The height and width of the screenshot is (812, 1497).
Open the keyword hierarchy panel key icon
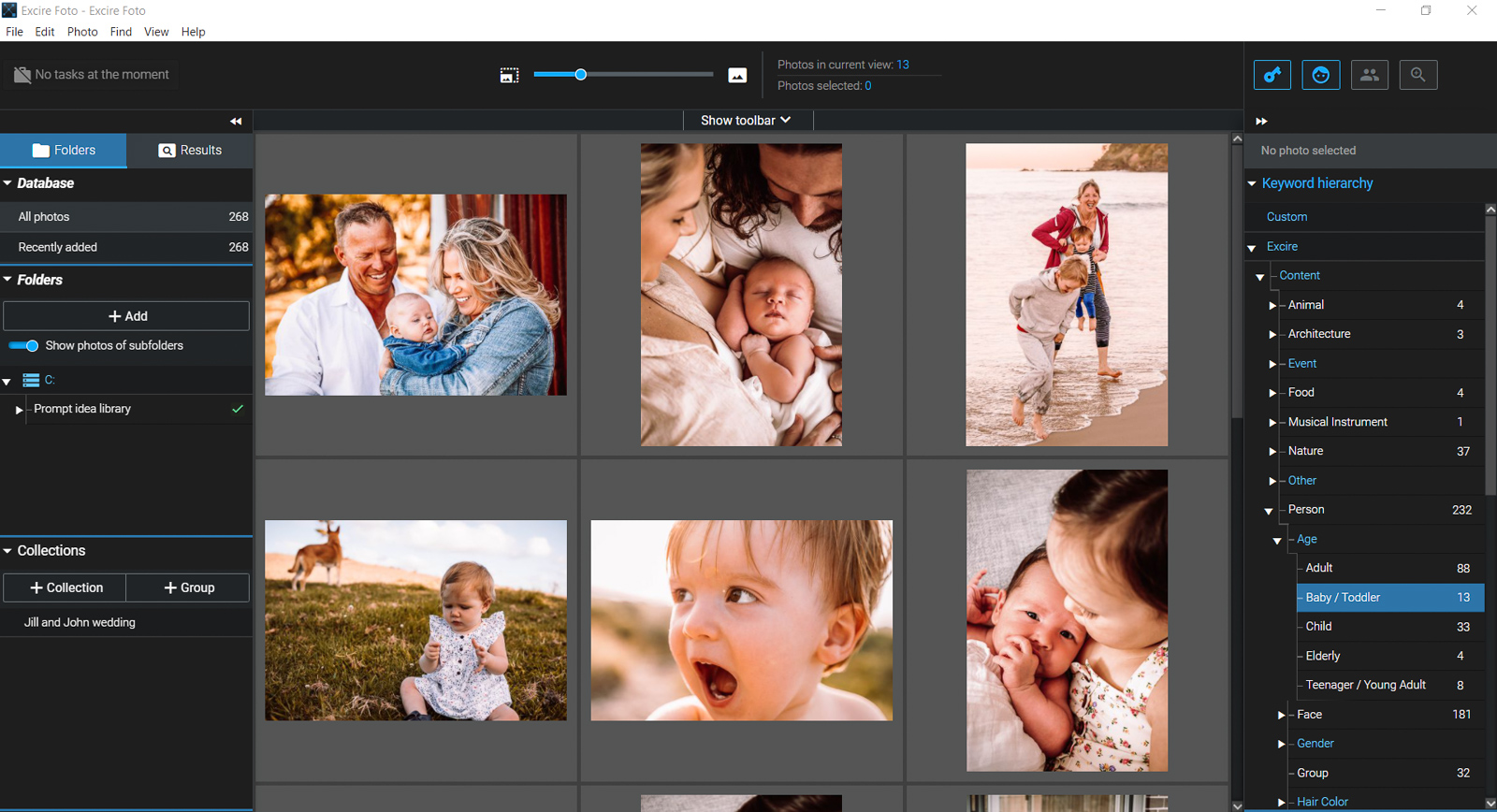tap(1272, 75)
